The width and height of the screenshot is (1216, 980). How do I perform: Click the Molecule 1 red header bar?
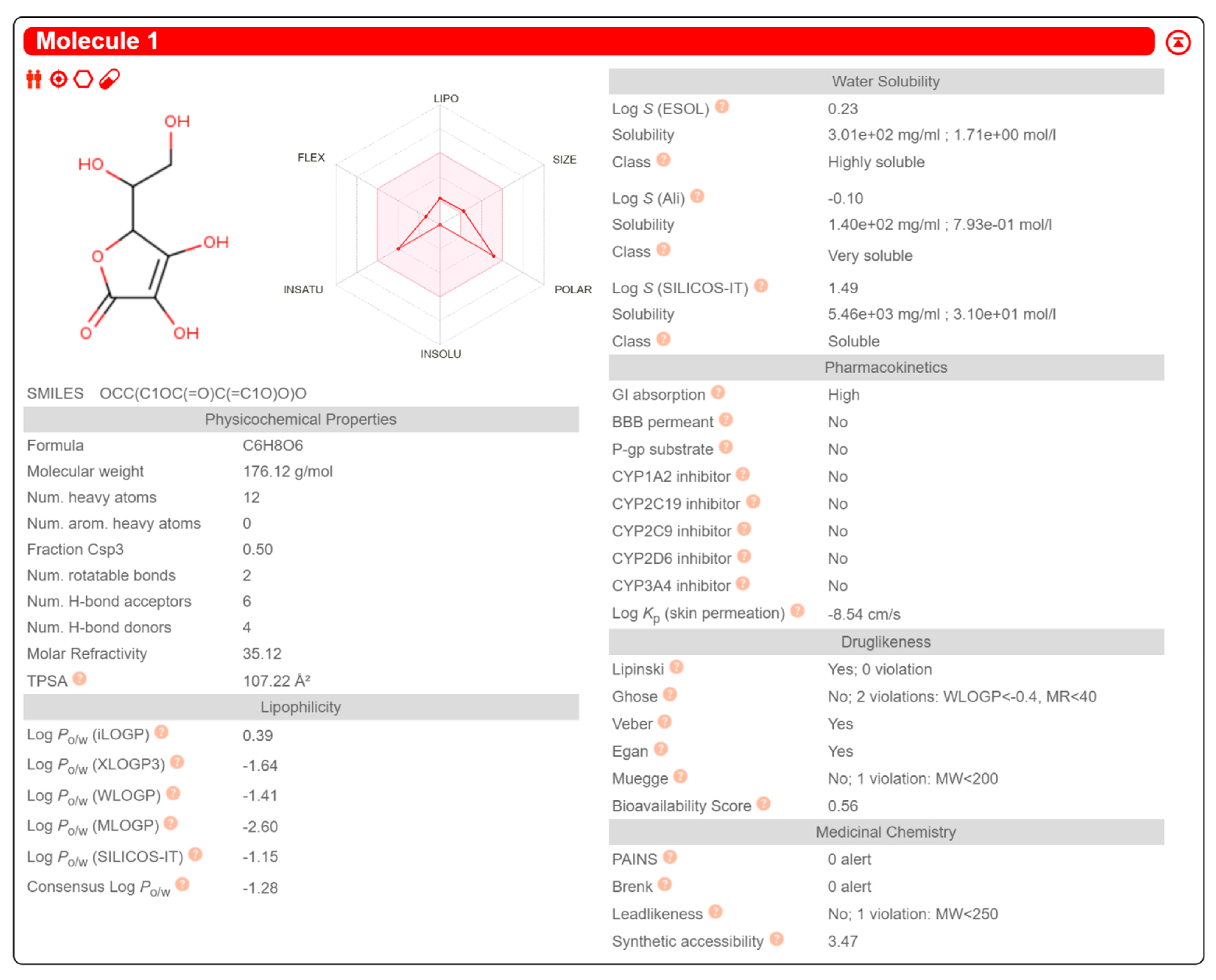[x=587, y=41]
